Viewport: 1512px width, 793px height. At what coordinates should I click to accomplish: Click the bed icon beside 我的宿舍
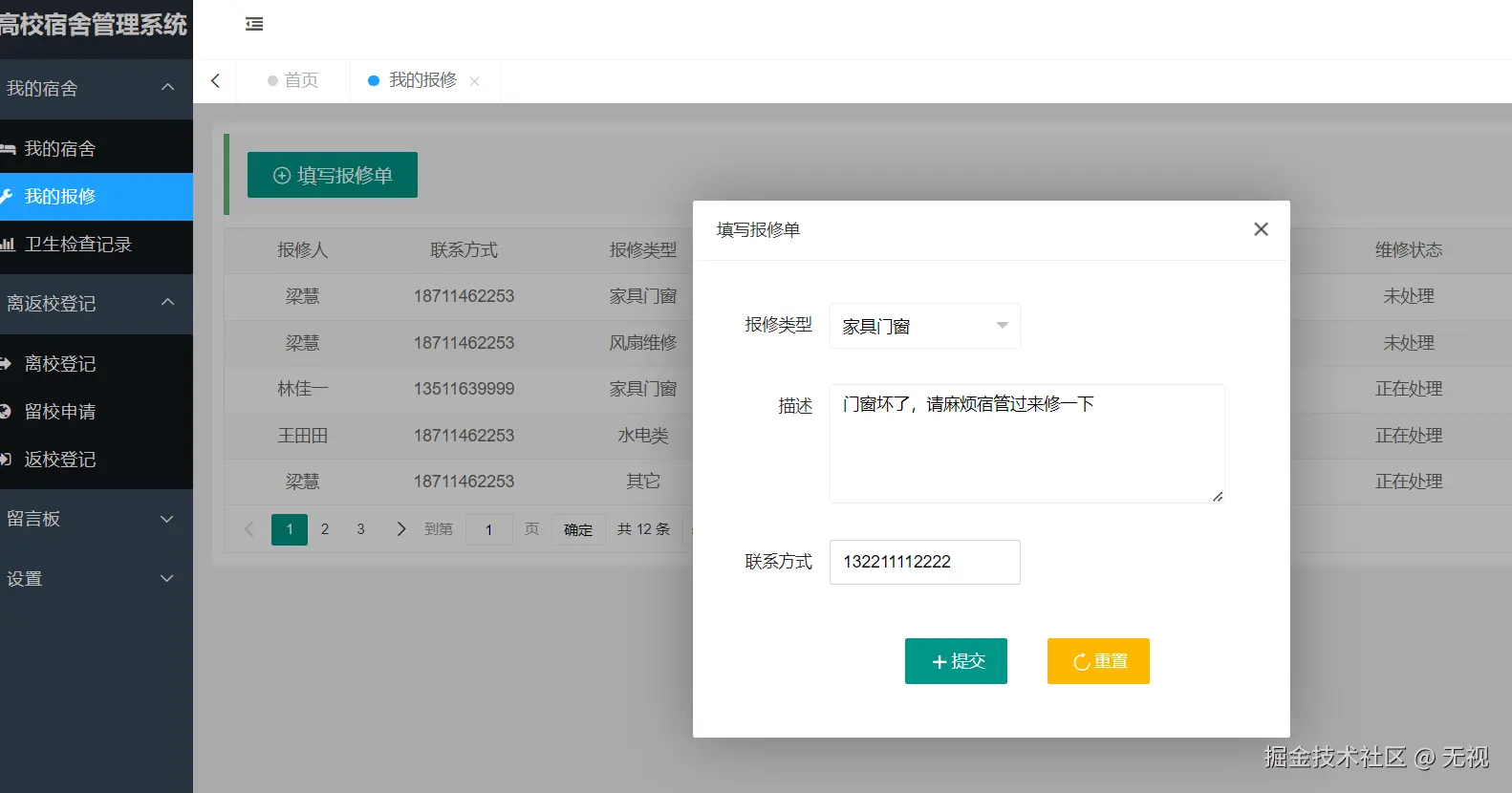point(8,149)
